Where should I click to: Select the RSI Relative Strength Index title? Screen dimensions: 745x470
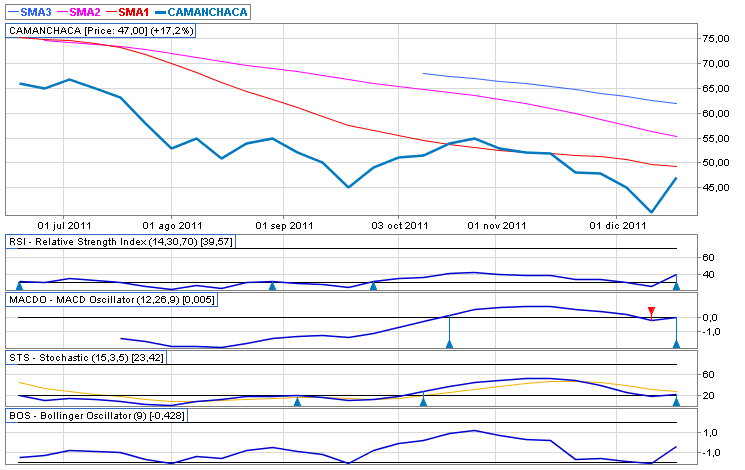[x=121, y=242]
